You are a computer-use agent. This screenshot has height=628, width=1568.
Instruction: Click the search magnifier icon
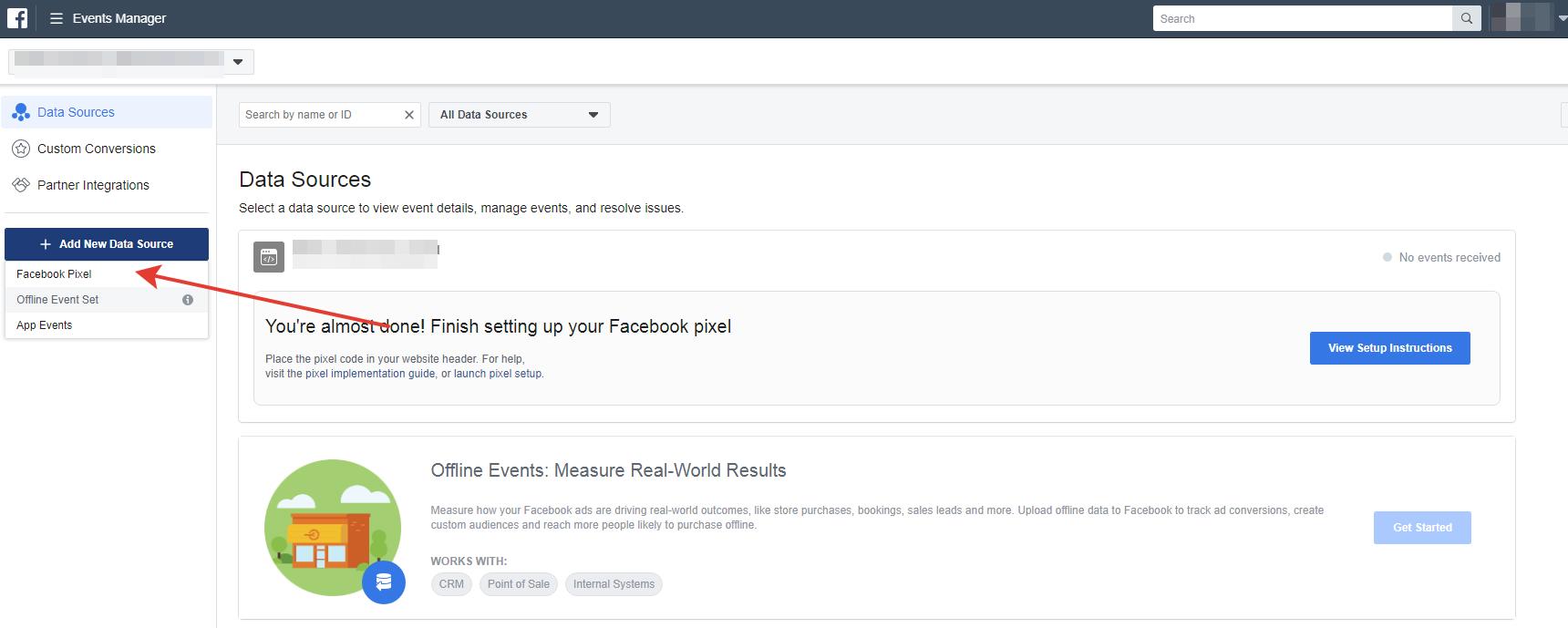coord(1466,18)
